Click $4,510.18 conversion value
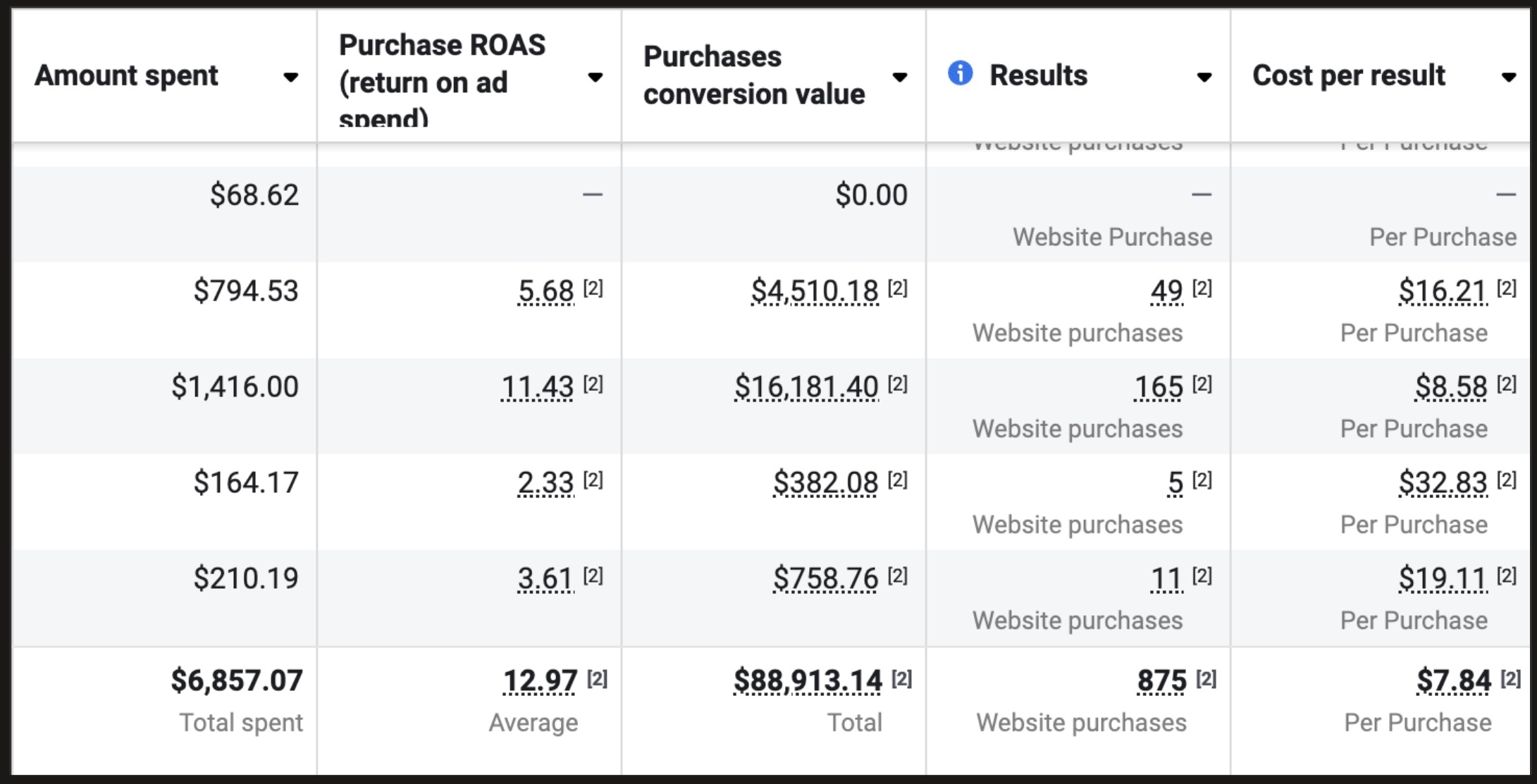 tap(815, 291)
